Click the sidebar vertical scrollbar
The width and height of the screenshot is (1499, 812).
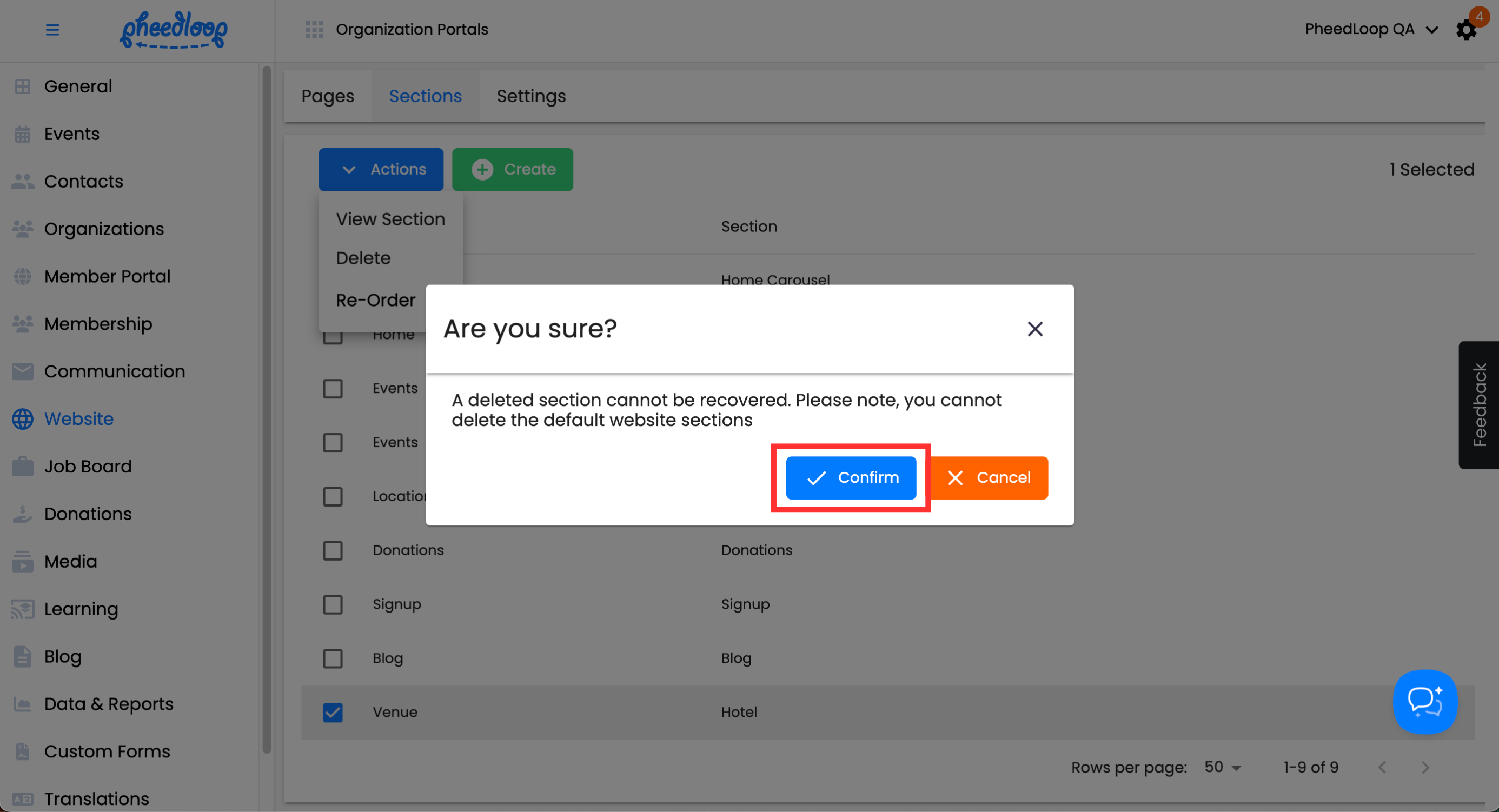[x=267, y=407]
